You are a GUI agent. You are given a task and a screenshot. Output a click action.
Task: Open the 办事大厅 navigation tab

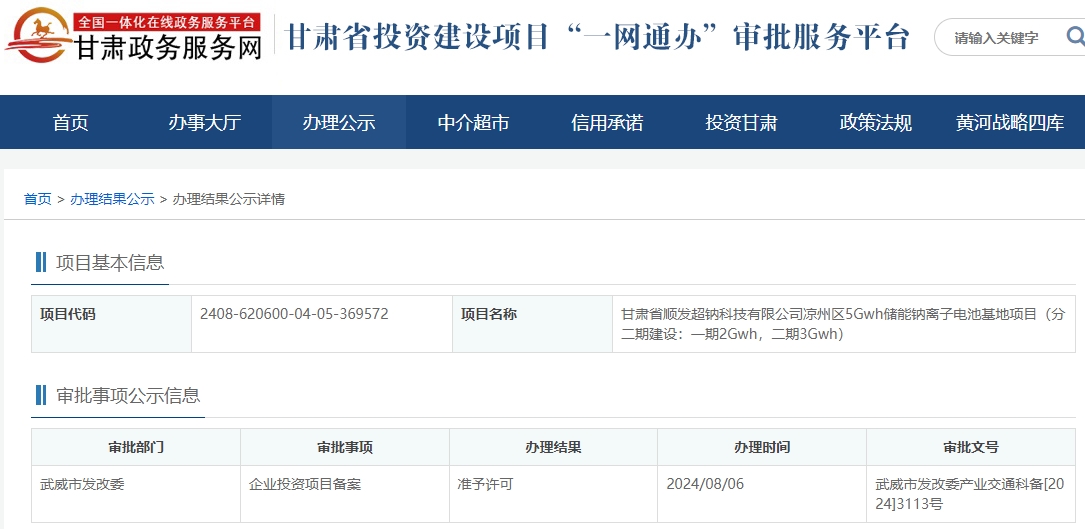point(205,123)
